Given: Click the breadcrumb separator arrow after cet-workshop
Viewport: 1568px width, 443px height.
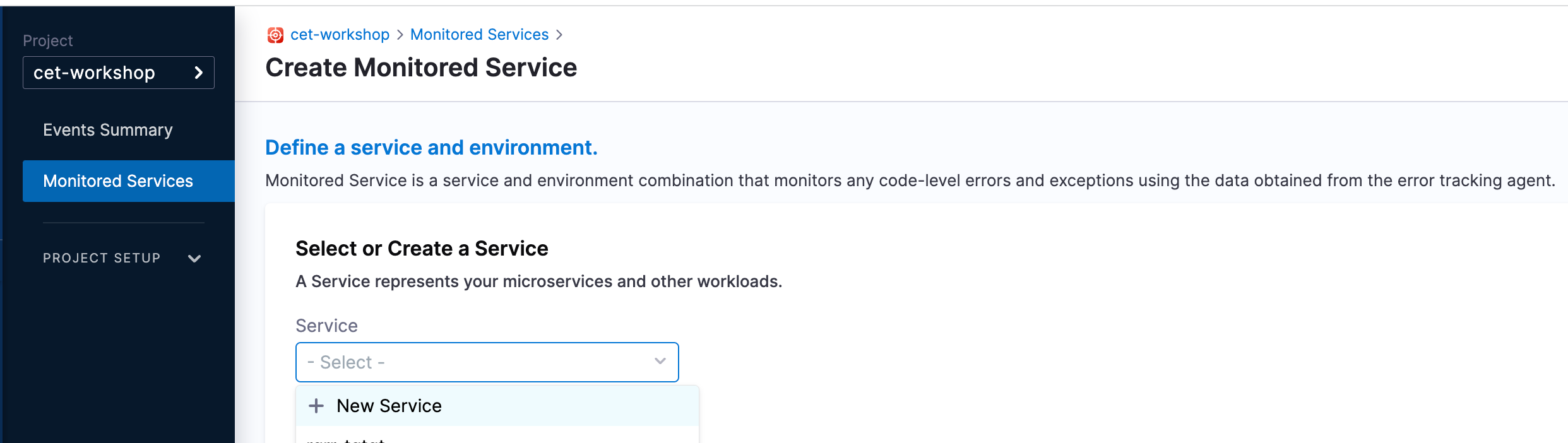Looking at the screenshot, I should pyautogui.click(x=400, y=35).
